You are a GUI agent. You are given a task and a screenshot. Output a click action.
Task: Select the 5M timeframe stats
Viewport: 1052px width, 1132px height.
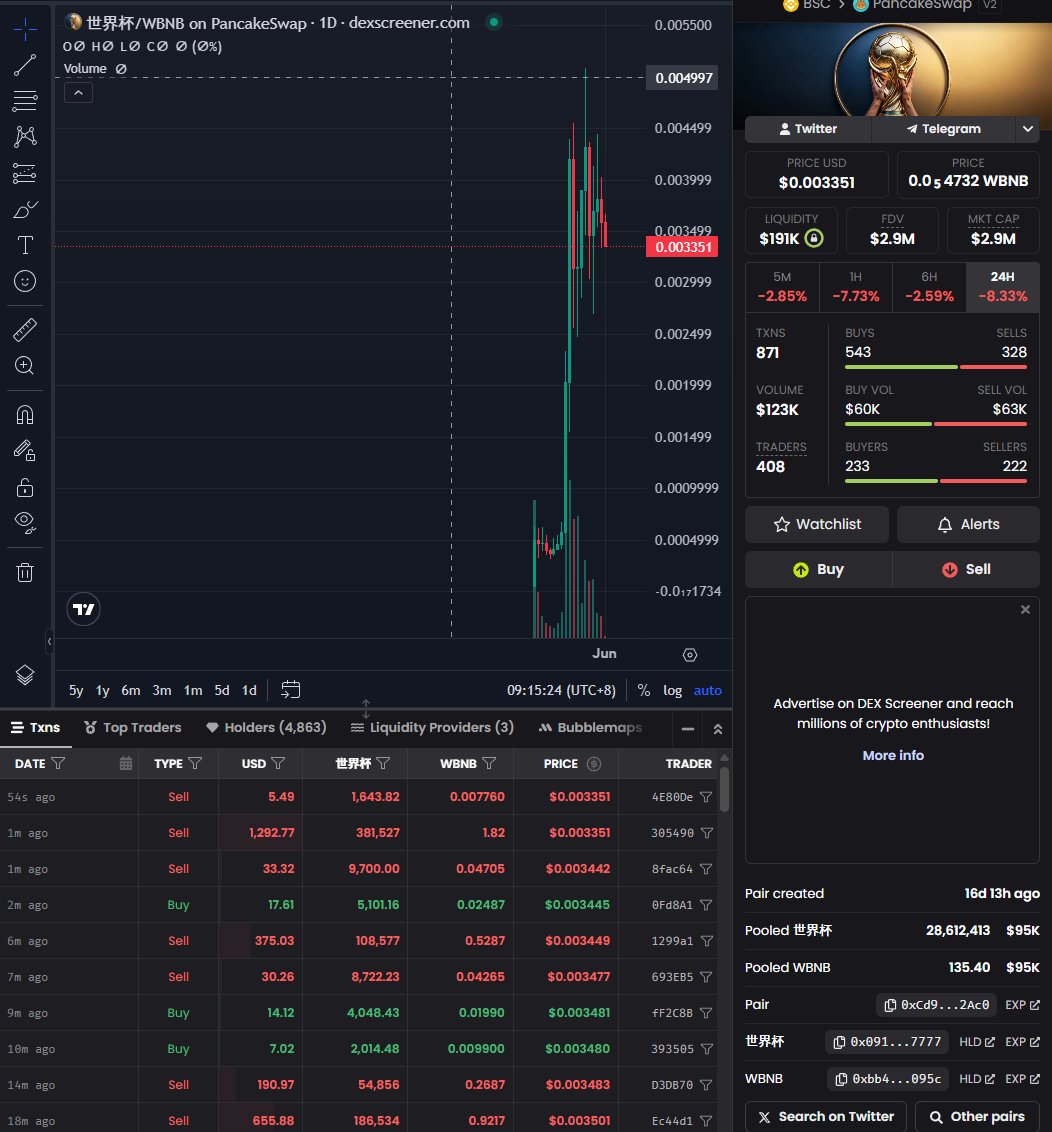tap(782, 287)
